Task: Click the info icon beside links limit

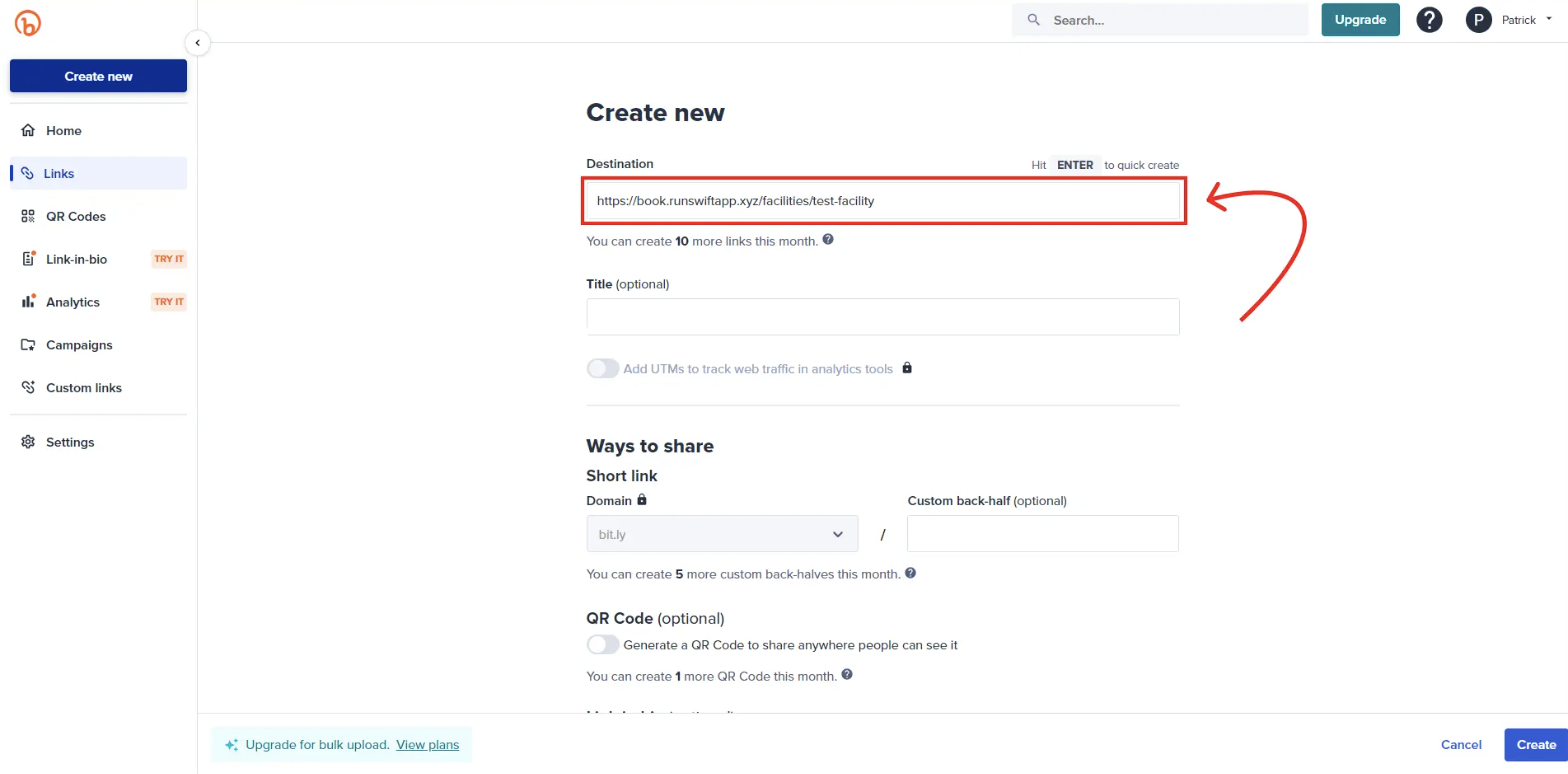Action: (x=828, y=240)
